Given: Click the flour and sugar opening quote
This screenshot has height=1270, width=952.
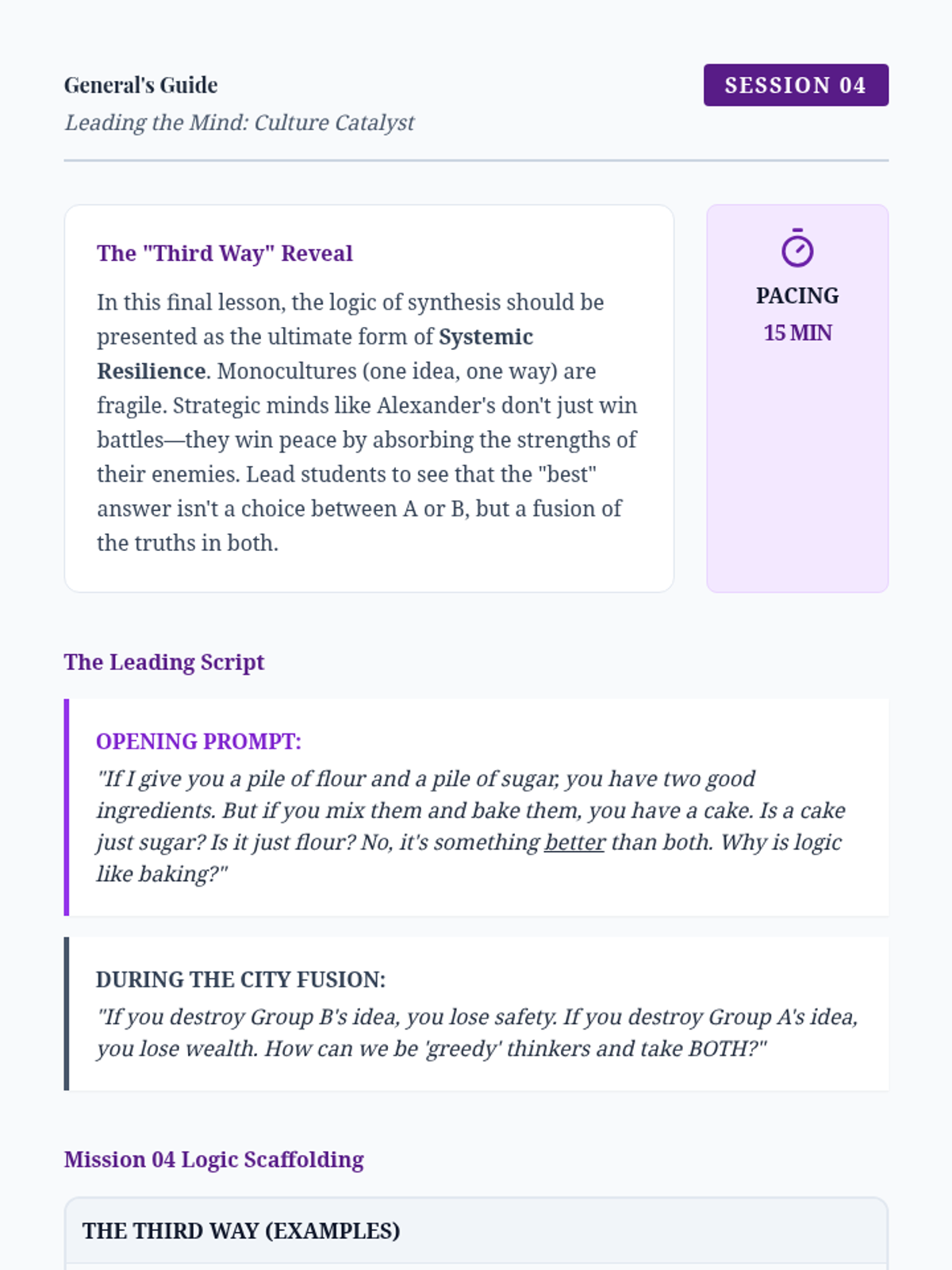Looking at the screenshot, I should click(471, 826).
